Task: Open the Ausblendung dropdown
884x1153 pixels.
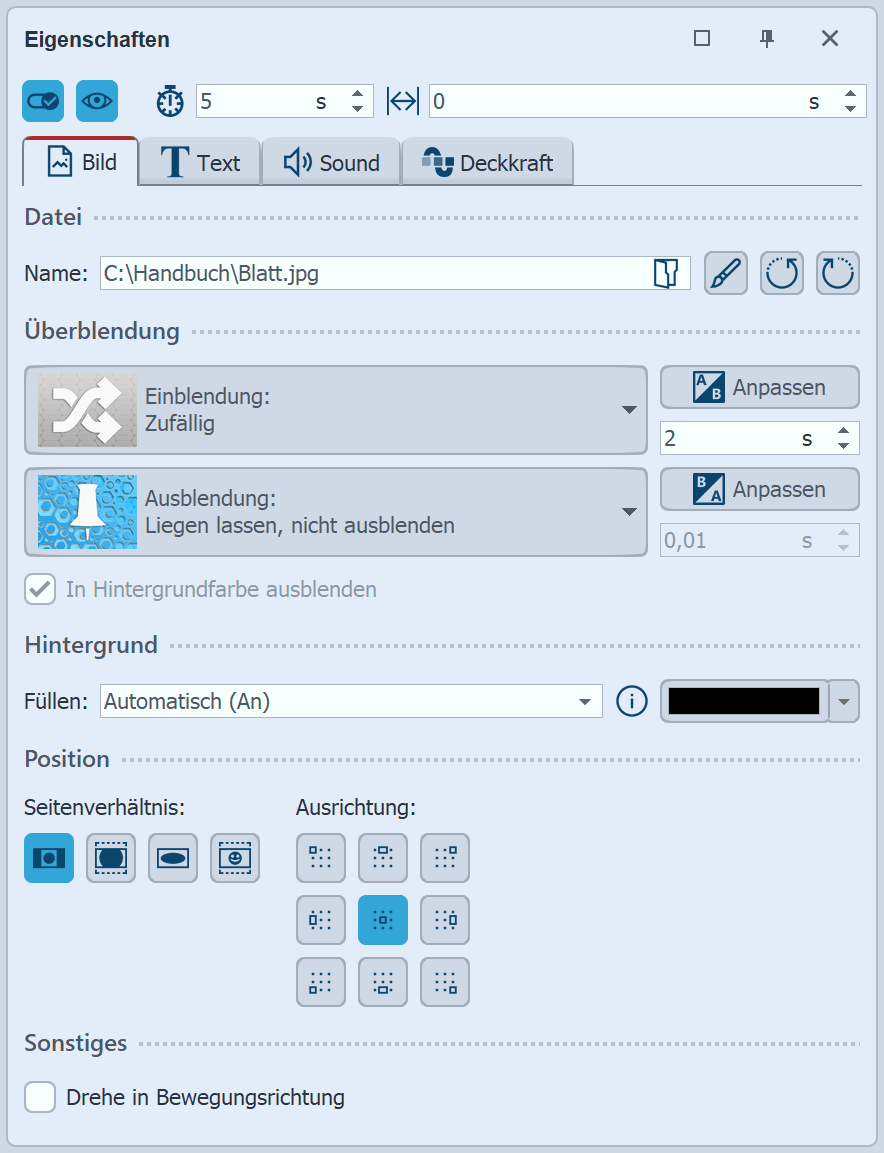Action: [628, 512]
